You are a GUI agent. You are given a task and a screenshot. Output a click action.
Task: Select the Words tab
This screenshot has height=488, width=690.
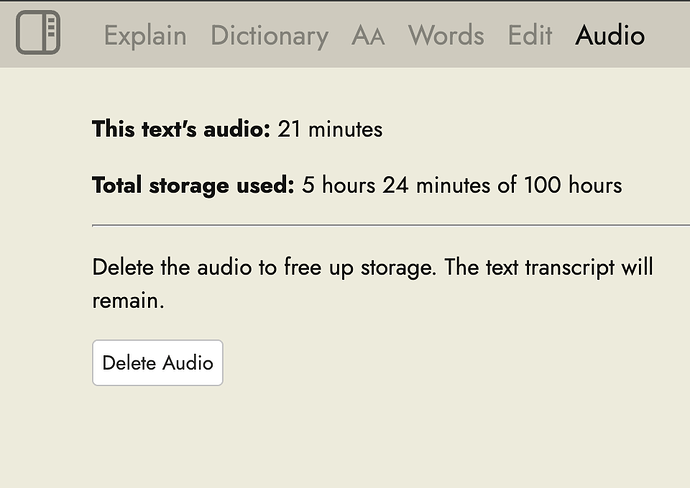pos(446,36)
